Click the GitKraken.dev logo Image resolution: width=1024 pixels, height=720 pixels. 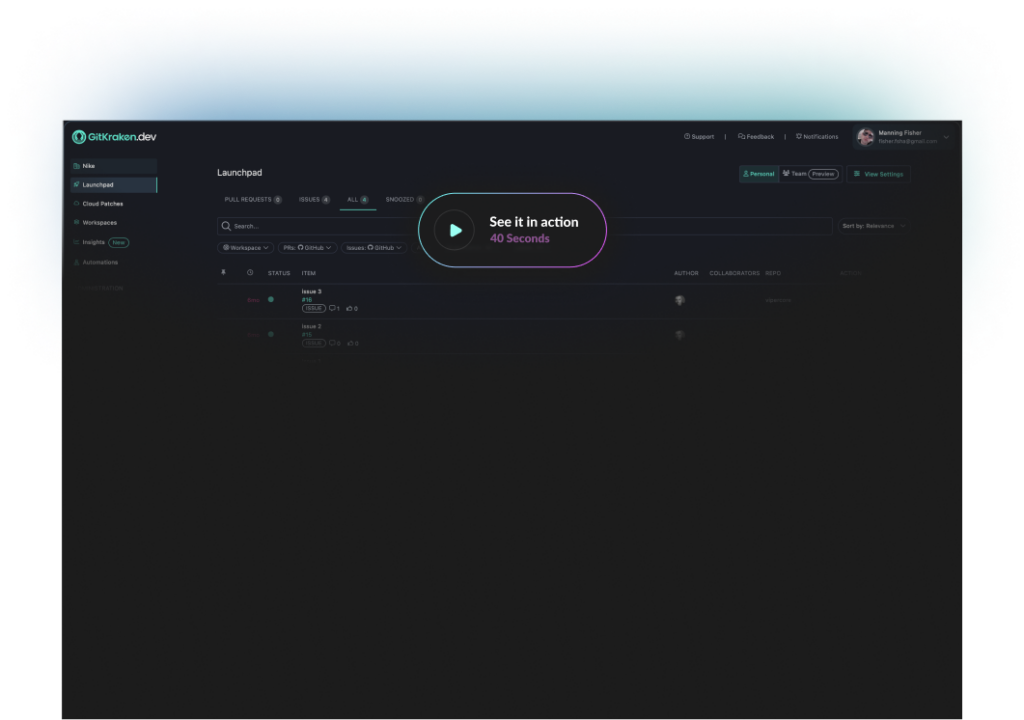(x=114, y=137)
